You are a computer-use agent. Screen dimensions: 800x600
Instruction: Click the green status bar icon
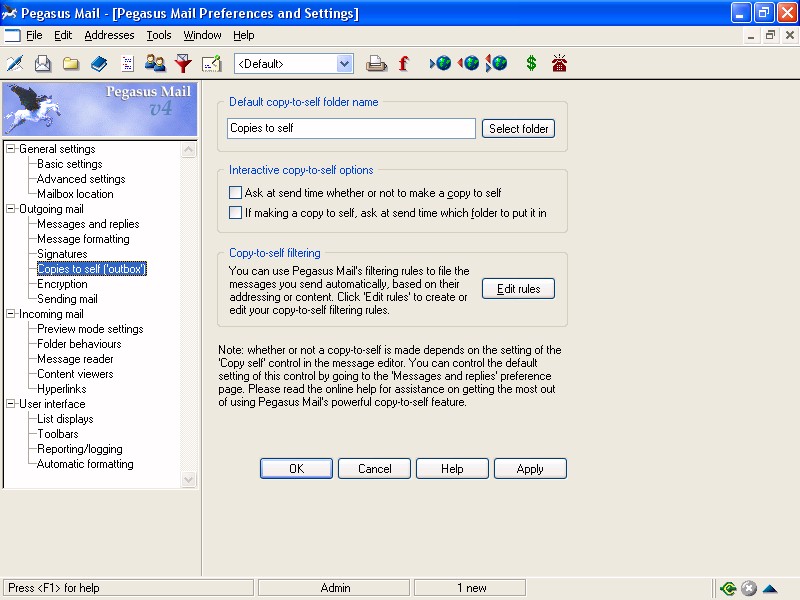click(728, 588)
